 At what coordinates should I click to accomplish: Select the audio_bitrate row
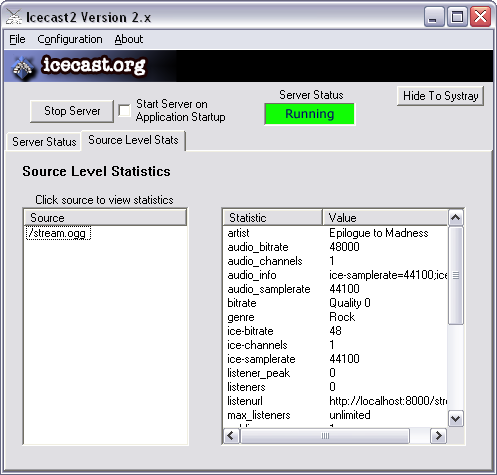coord(335,247)
